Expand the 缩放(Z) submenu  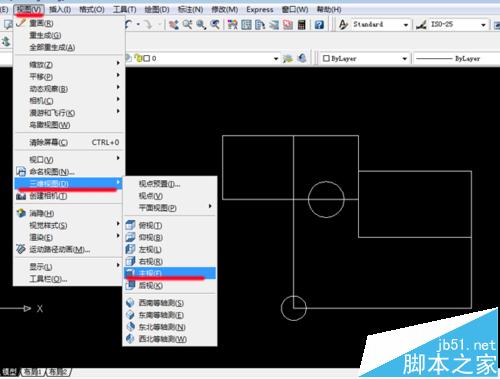[x=69, y=64]
